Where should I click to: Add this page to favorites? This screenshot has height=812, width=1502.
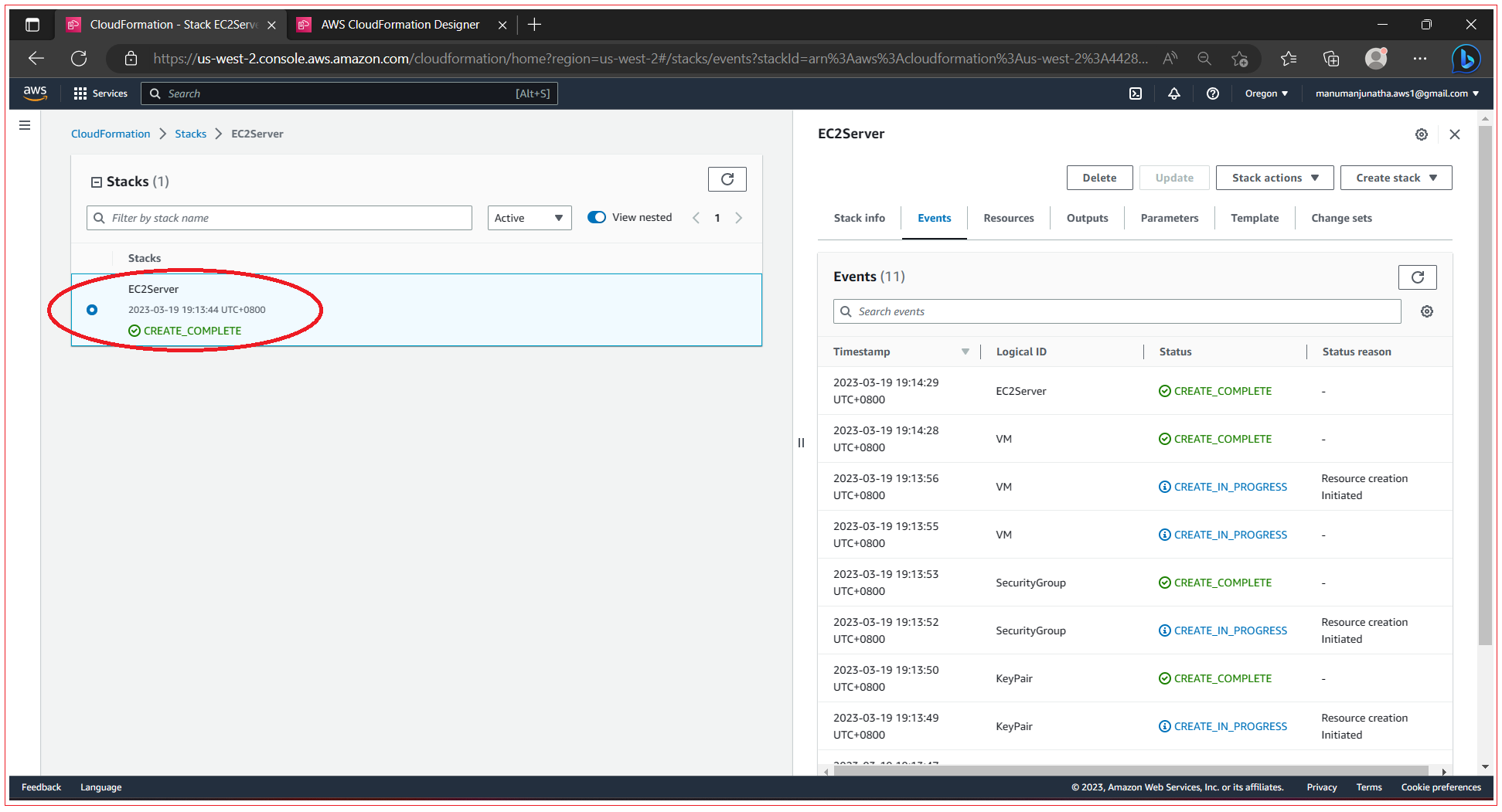pos(1240,59)
